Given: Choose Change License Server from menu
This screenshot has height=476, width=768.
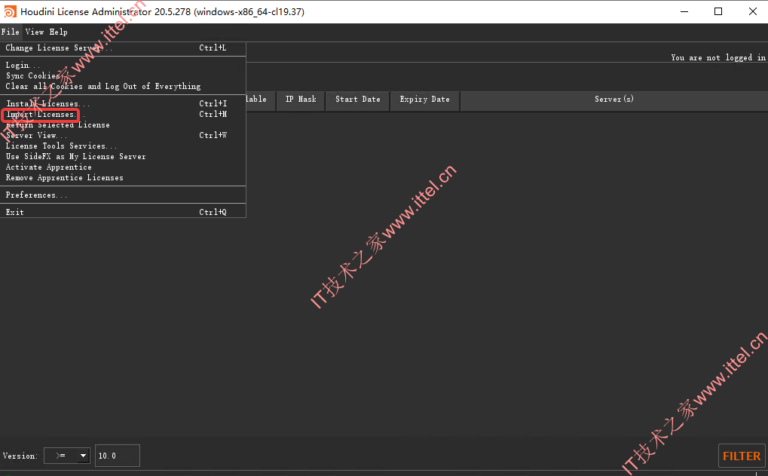Looking at the screenshot, I should pos(60,47).
